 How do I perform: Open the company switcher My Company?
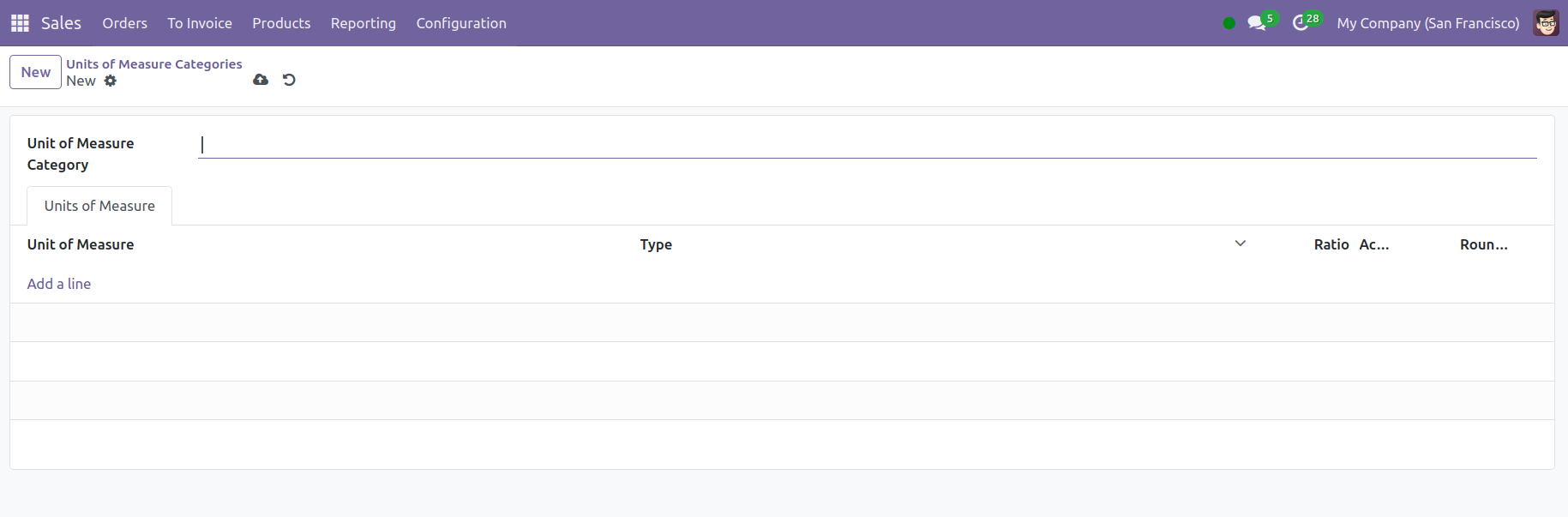coord(1427,23)
